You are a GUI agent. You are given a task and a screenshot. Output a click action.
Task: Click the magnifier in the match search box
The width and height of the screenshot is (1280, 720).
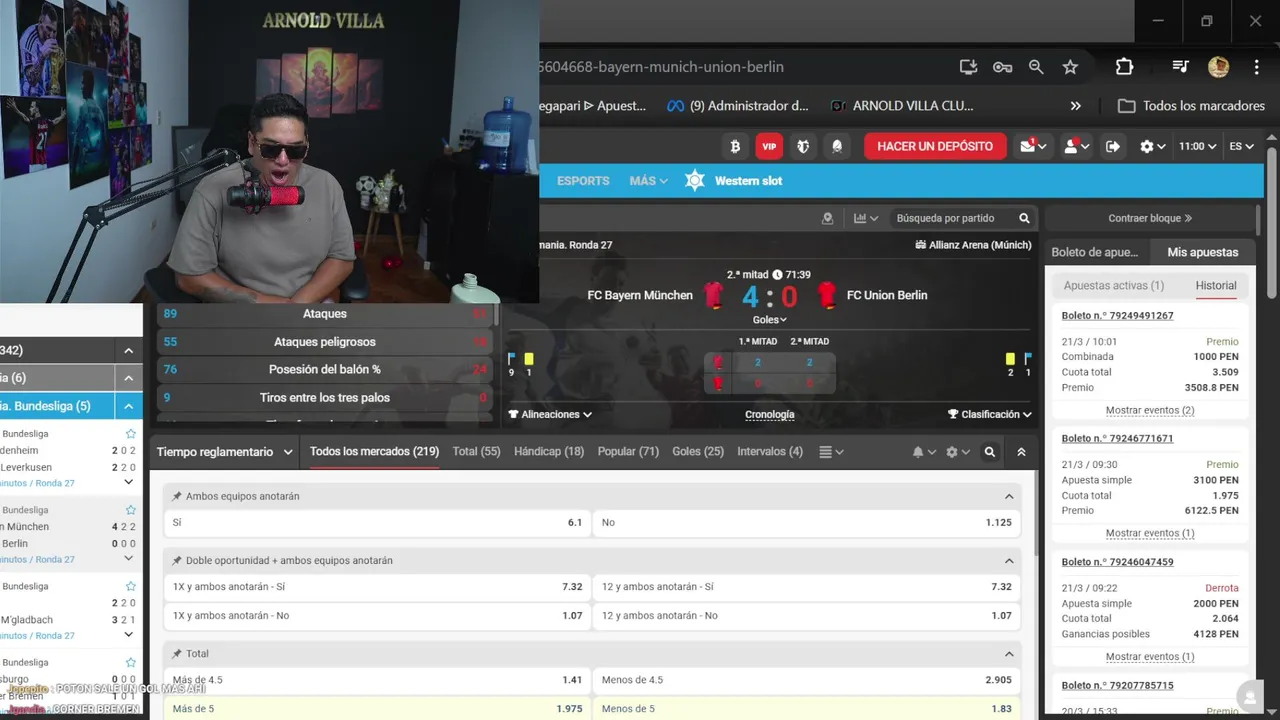click(1024, 218)
